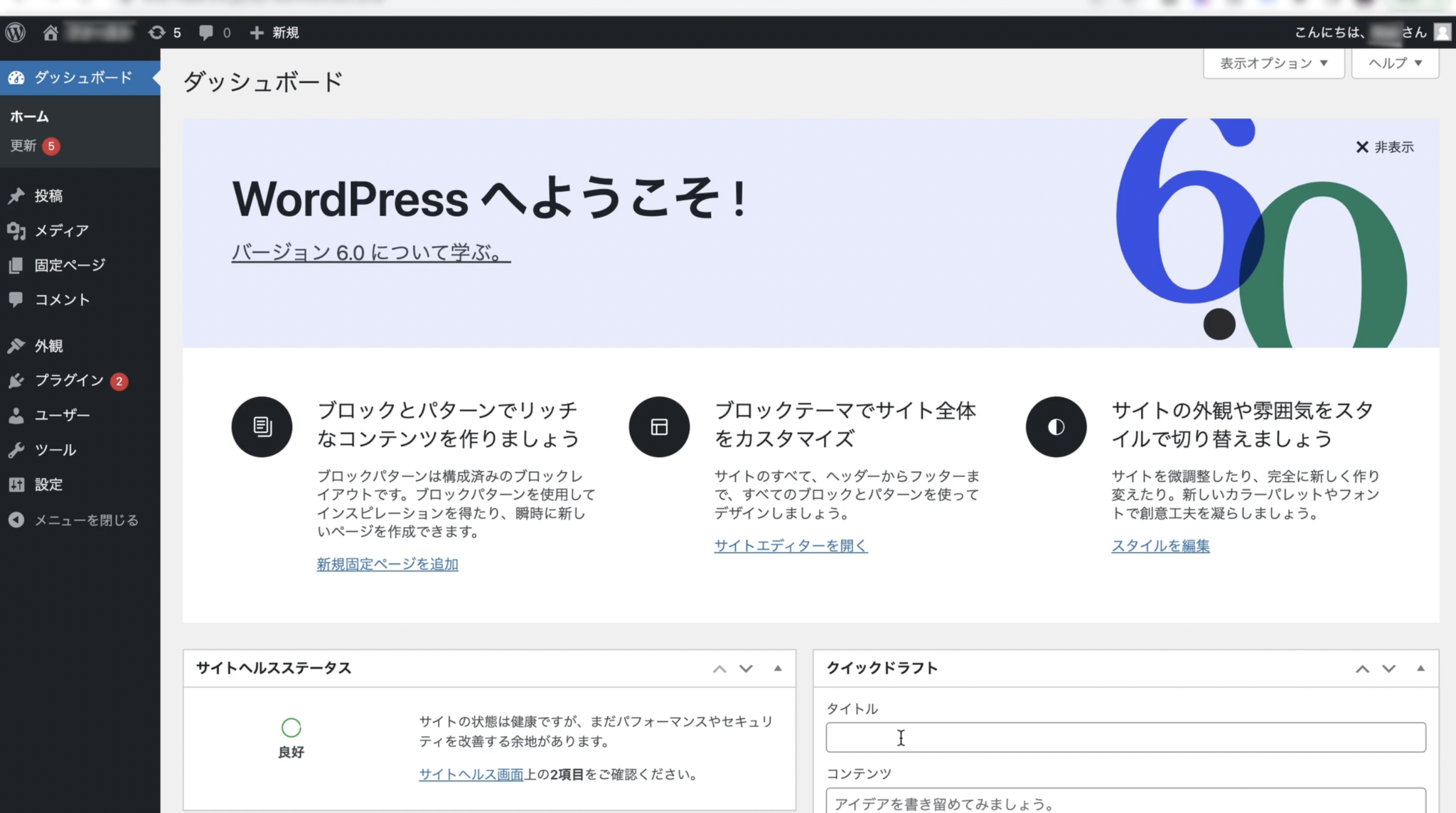This screenshot has width=1456, height=813.
Task: Visit site via the home icon
Action: click(50, 33)
